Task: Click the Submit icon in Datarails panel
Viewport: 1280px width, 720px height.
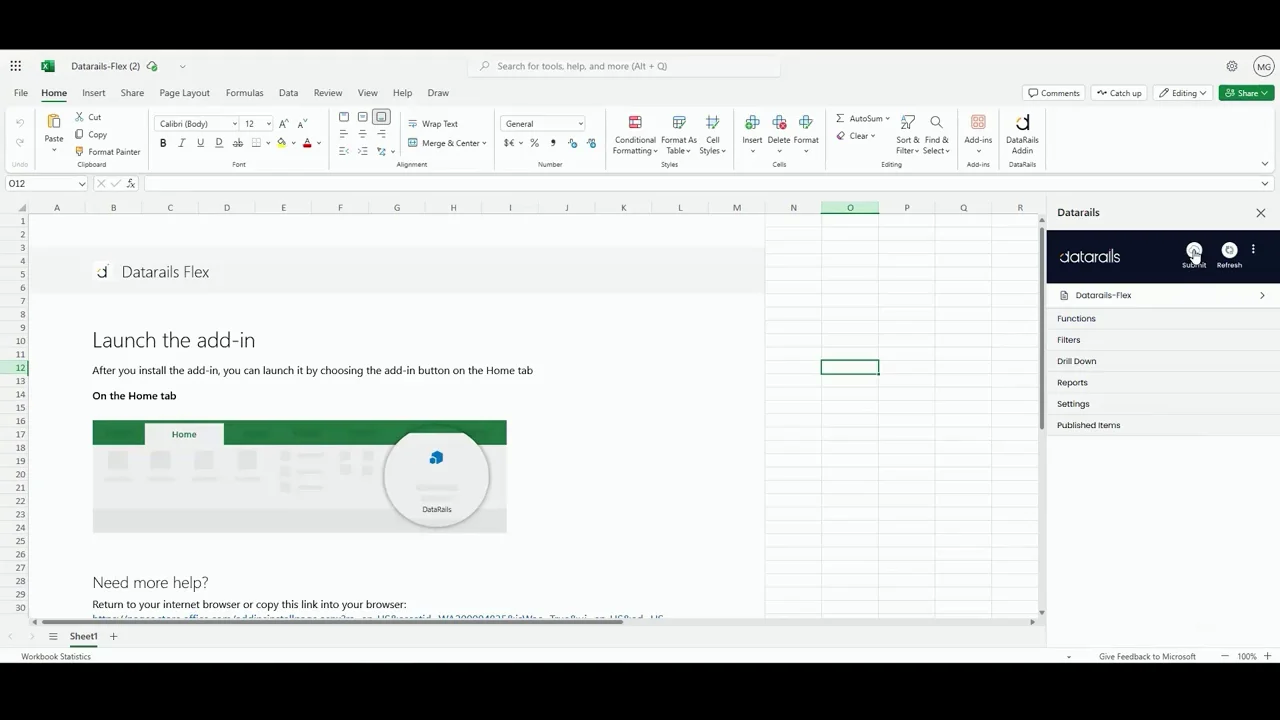Action: click(x=1194, y=250)
